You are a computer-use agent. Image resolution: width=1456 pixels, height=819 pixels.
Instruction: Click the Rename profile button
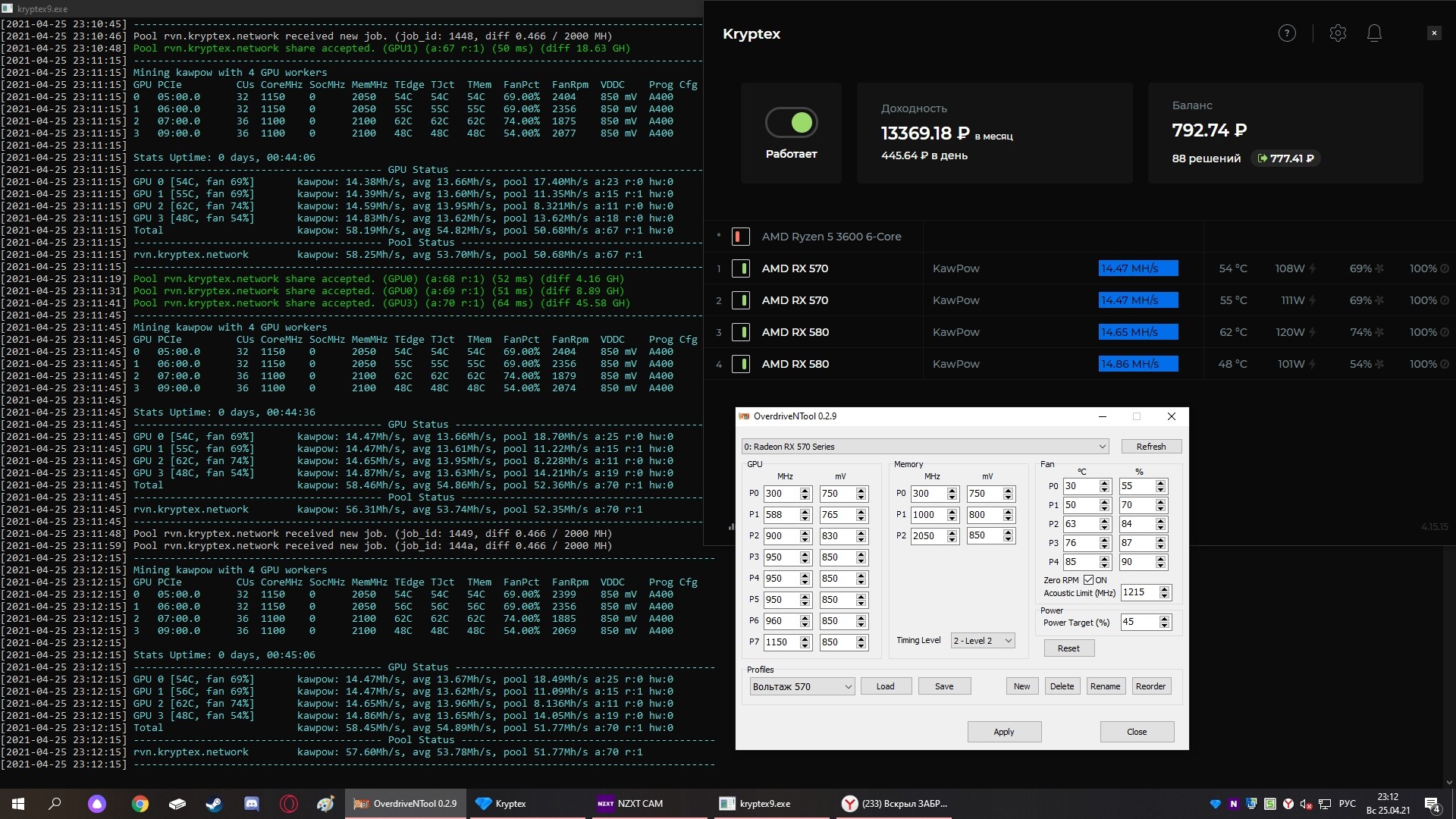(1105, 686)
